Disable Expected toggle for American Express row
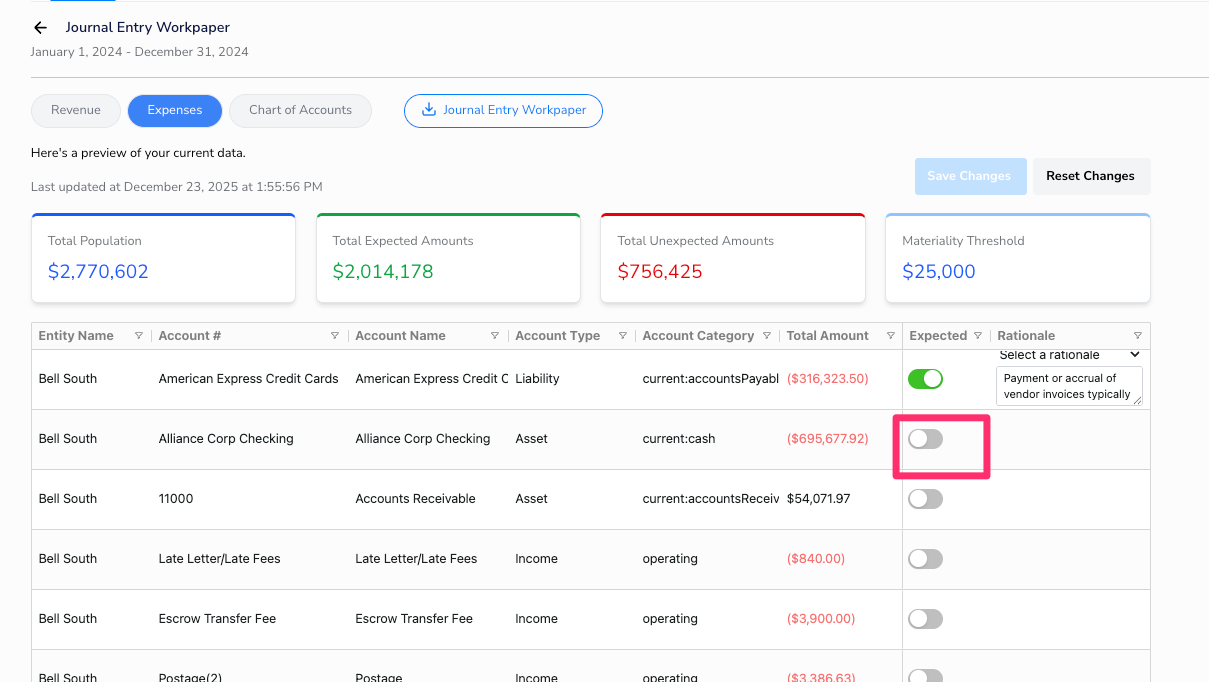 coord(925,379)
